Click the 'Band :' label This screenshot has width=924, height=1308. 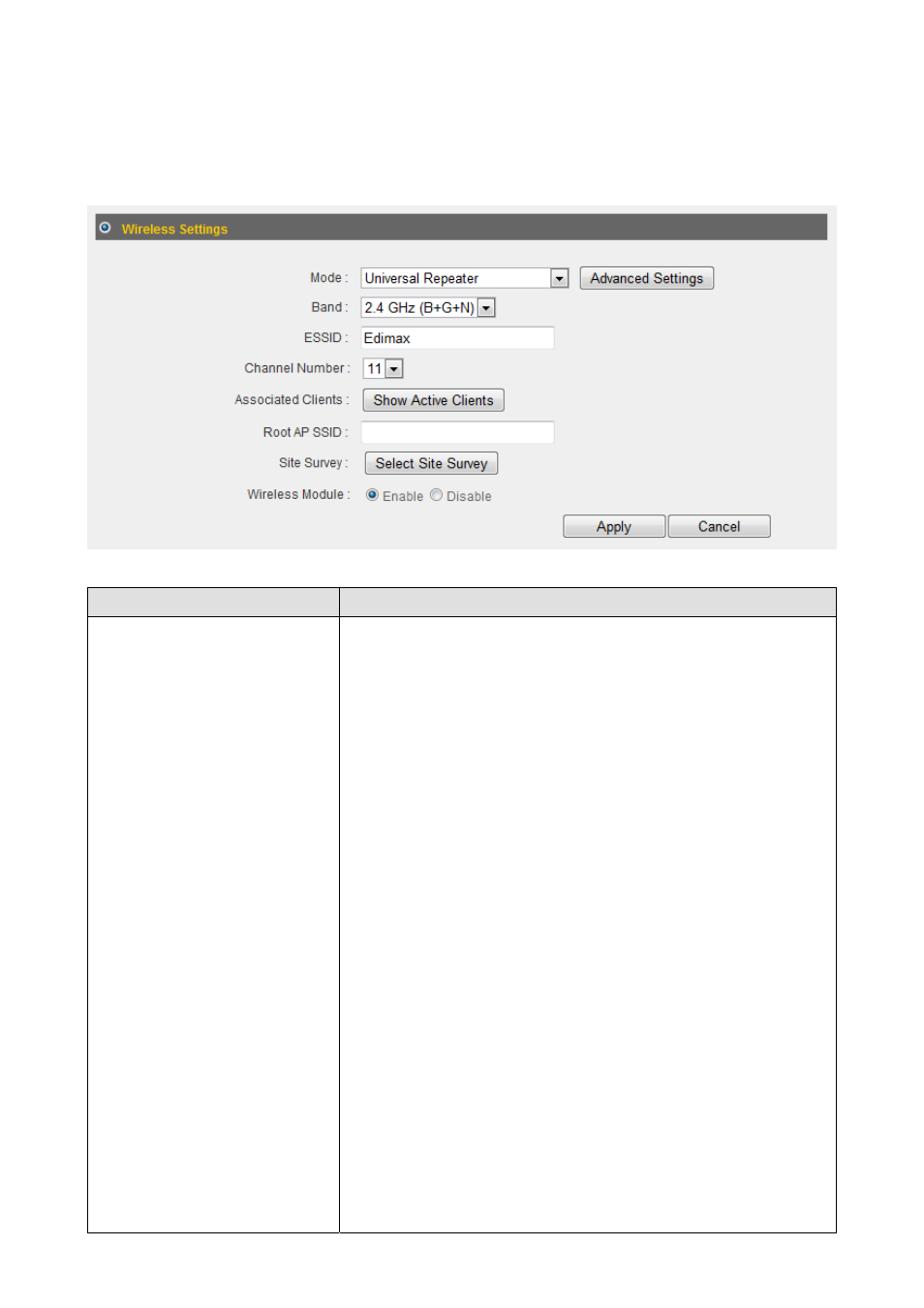(x=329, y=307)
